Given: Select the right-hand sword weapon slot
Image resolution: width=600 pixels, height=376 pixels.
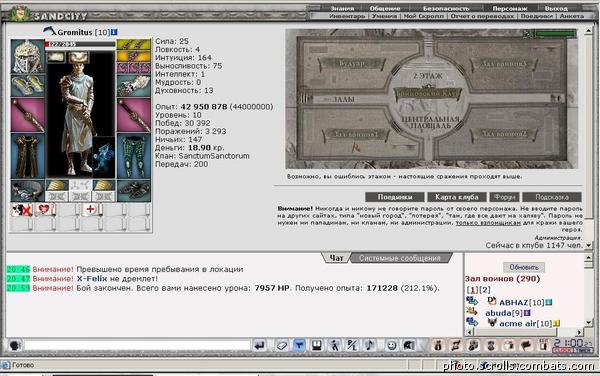Looking at the screenshot, I should tap(134, 115).
